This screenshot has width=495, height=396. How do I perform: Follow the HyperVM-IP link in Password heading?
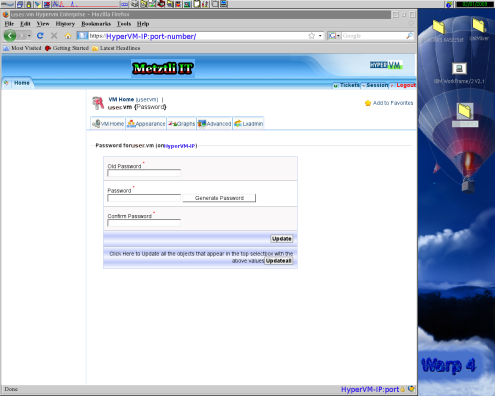coord(180,146)
